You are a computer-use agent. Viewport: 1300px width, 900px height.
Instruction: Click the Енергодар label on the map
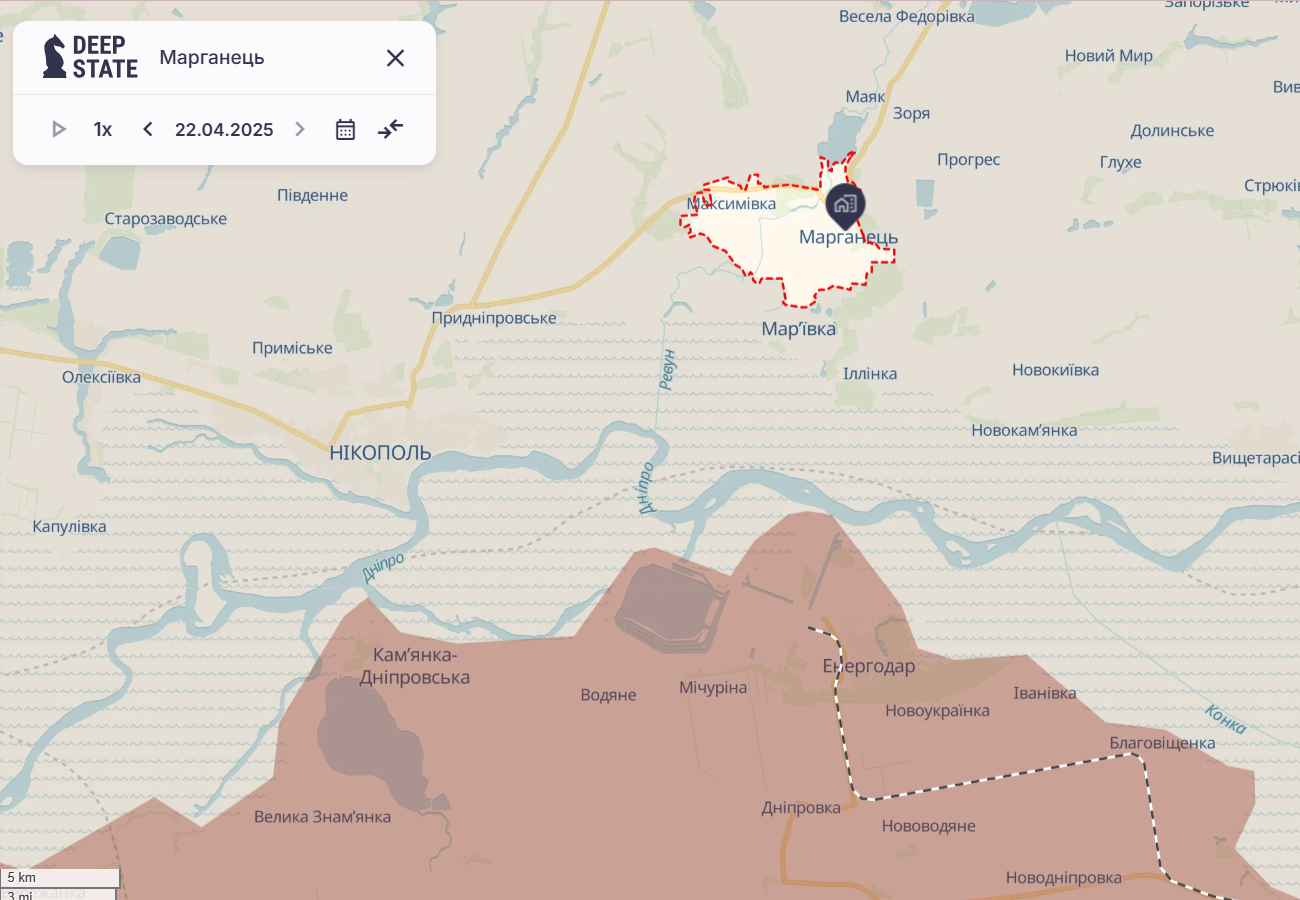tap(868, 666)
